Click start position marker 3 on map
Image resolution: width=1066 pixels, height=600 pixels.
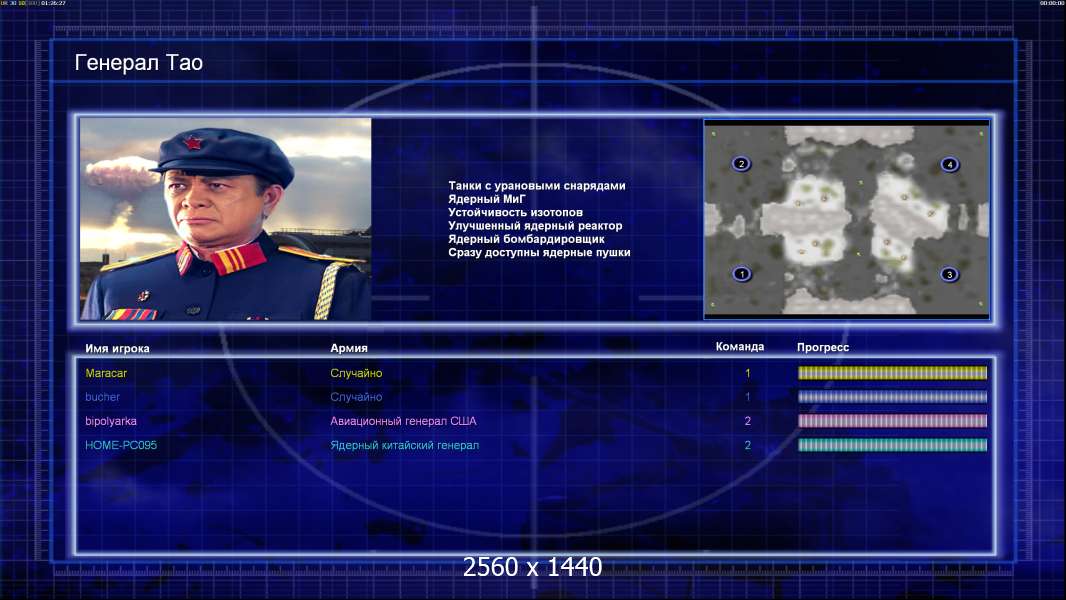click(949, 275)
